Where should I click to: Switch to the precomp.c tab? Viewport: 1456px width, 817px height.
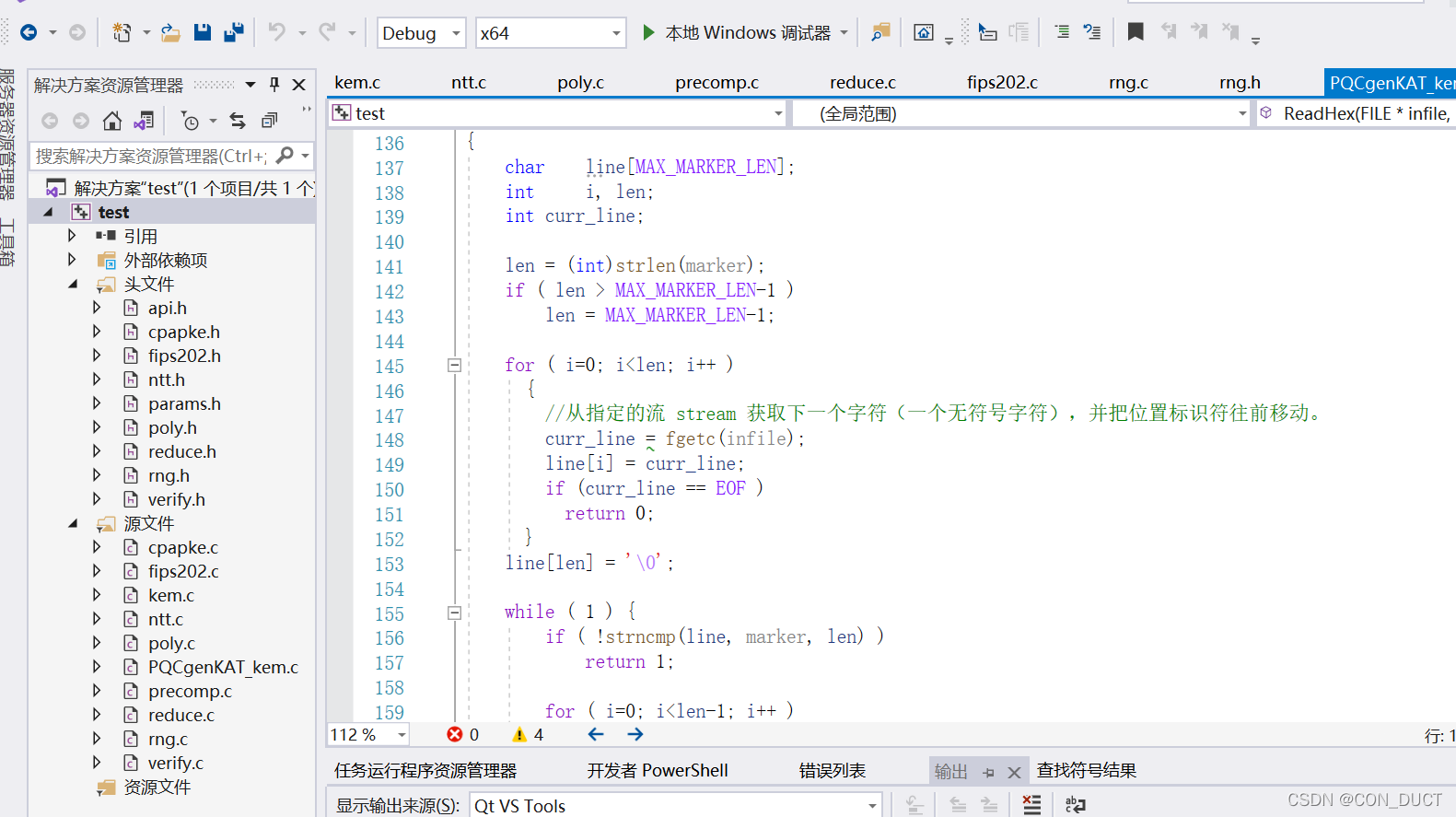tap(716, 83)
